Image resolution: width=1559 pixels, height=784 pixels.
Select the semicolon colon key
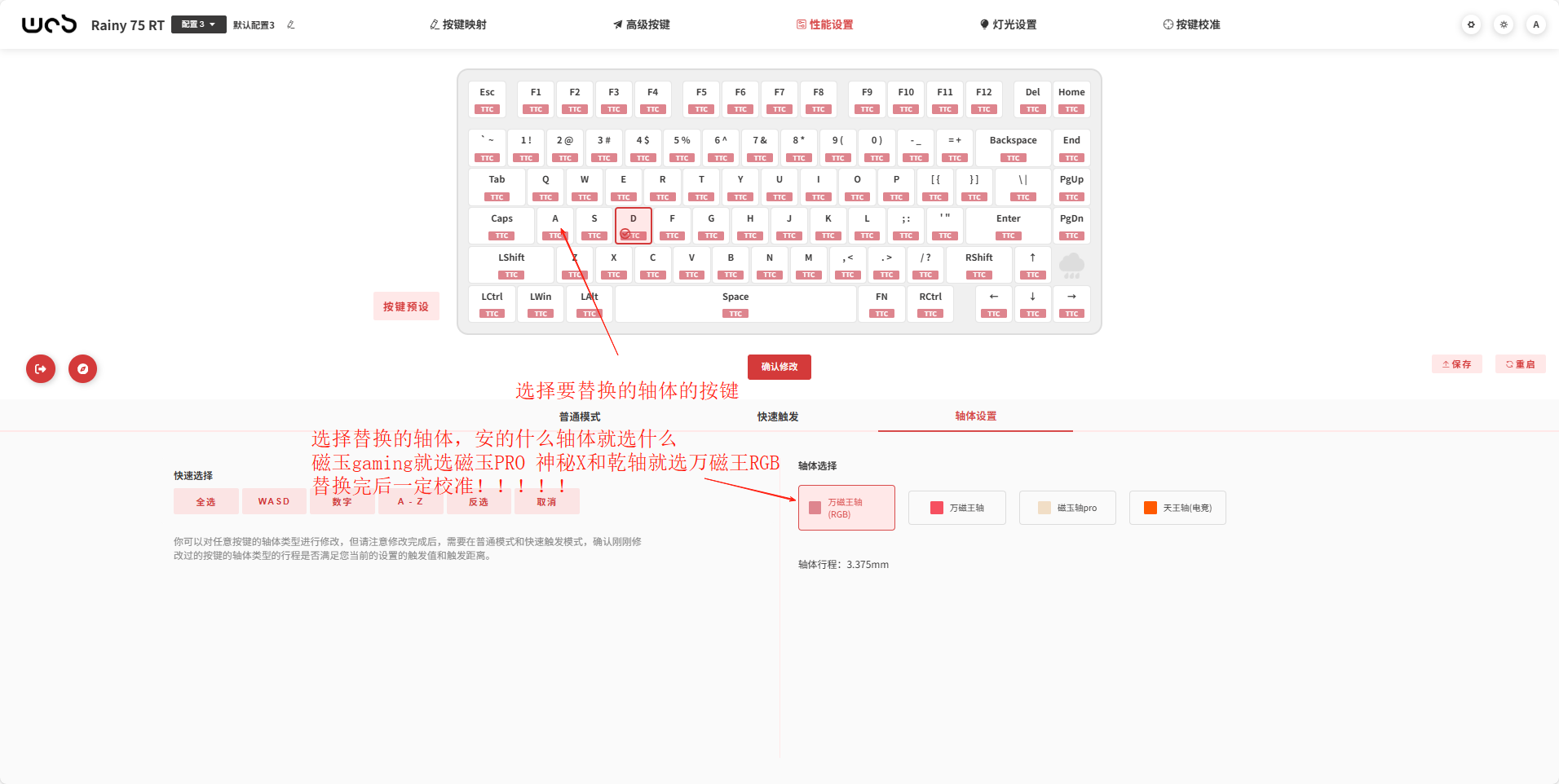coord(906,226)
